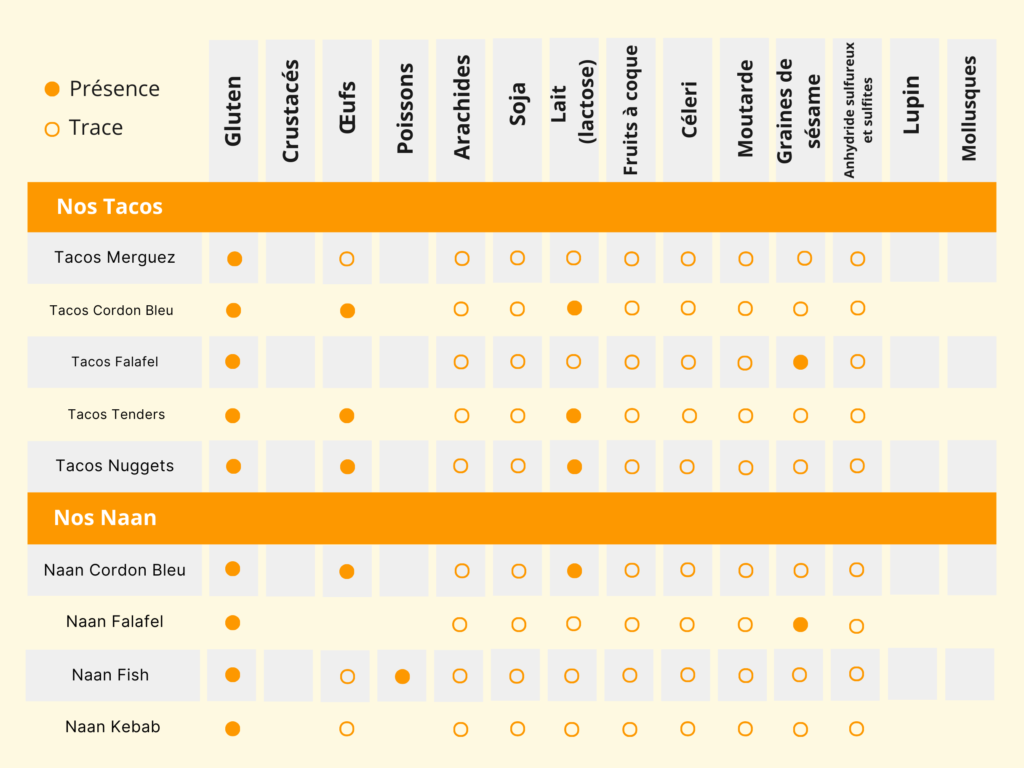1024x768 pixels.
Task: Click Tacos Tenders moutarde trace circle
Action: [745, 416]
